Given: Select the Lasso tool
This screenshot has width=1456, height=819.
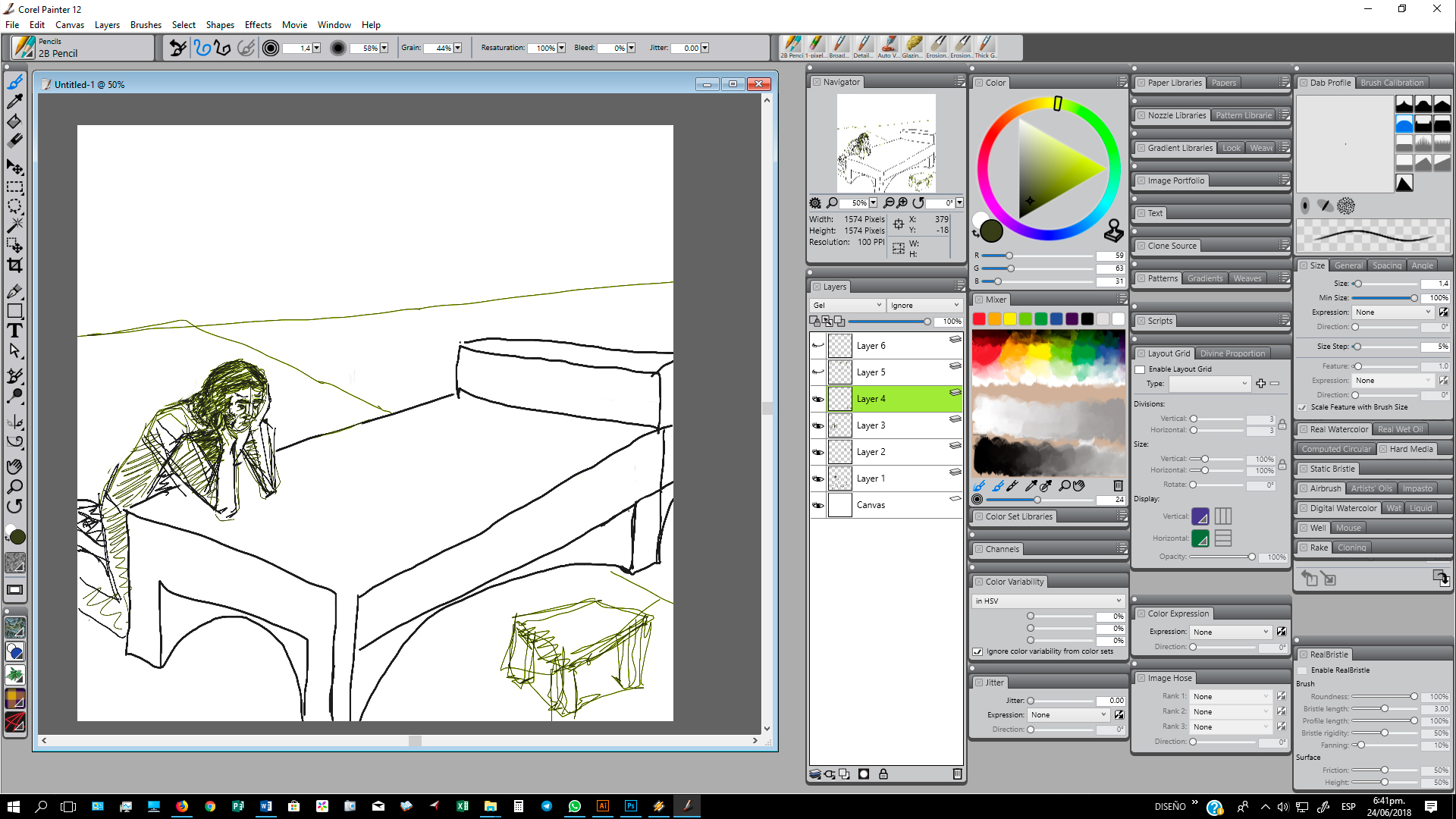Looking at the screenshot, I should [14, 206].
